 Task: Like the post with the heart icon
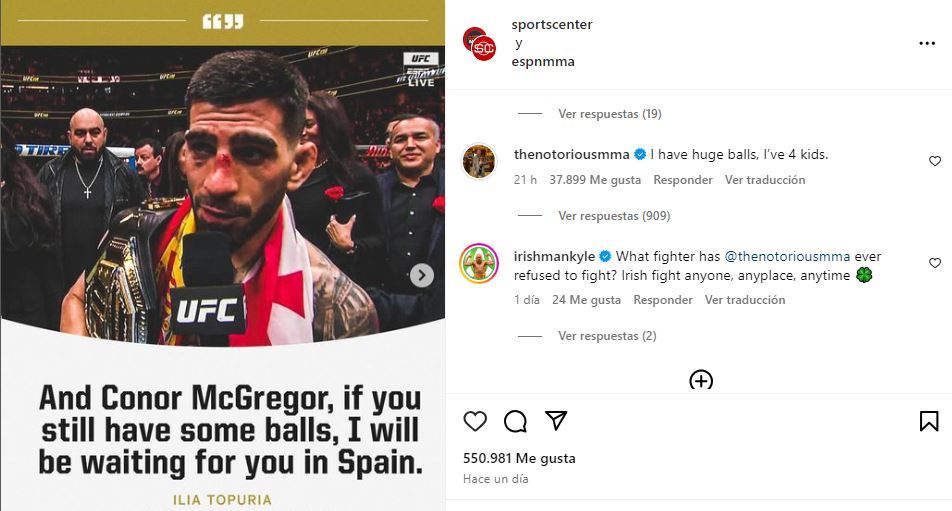(x=475, y=421)
